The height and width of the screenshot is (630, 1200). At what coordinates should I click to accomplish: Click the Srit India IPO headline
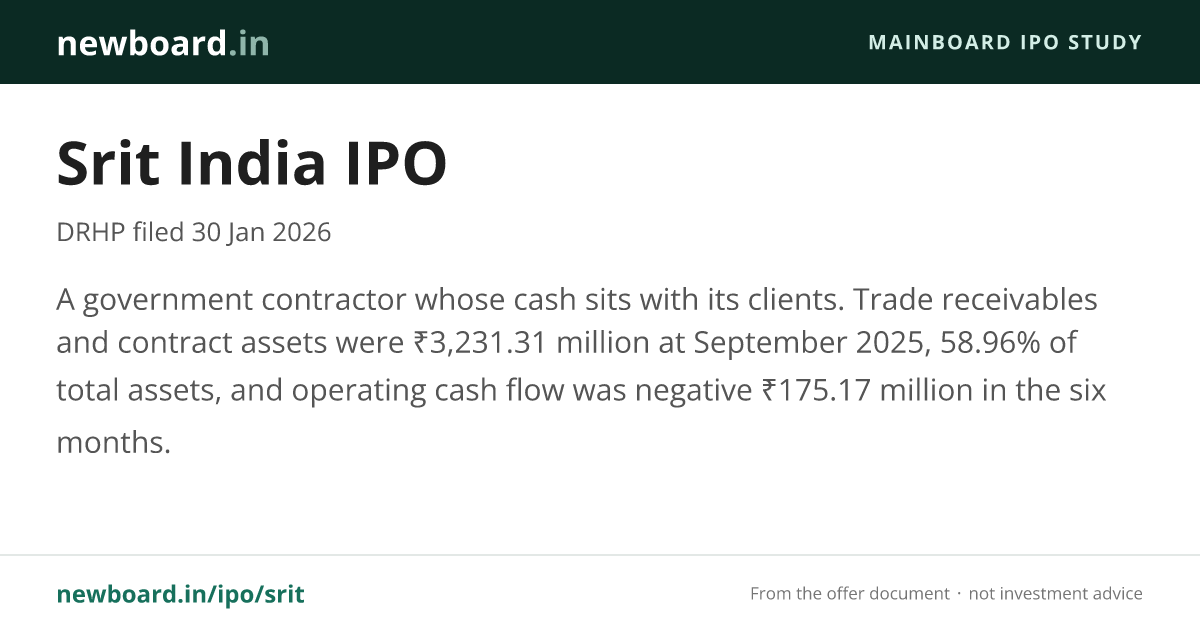tap(252, 163)
